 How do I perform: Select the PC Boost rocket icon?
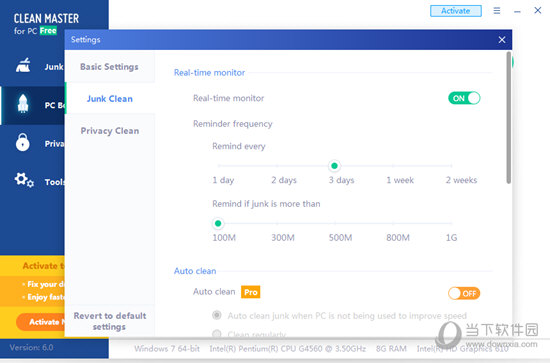pyautogui.click(x=23, y=104)
